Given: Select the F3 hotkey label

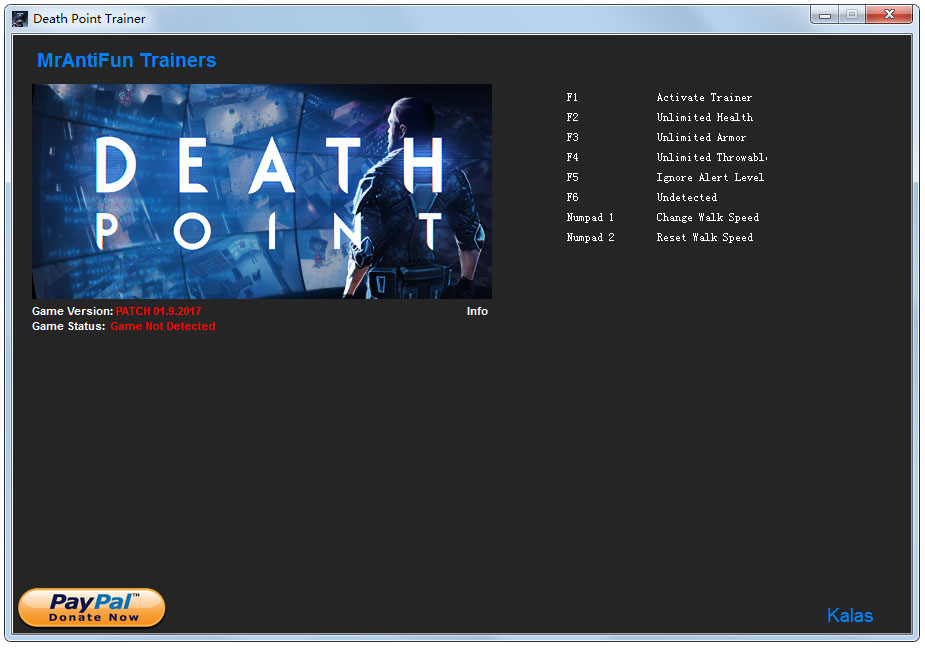Looking at the screenshot, I should tap(572, 138).
